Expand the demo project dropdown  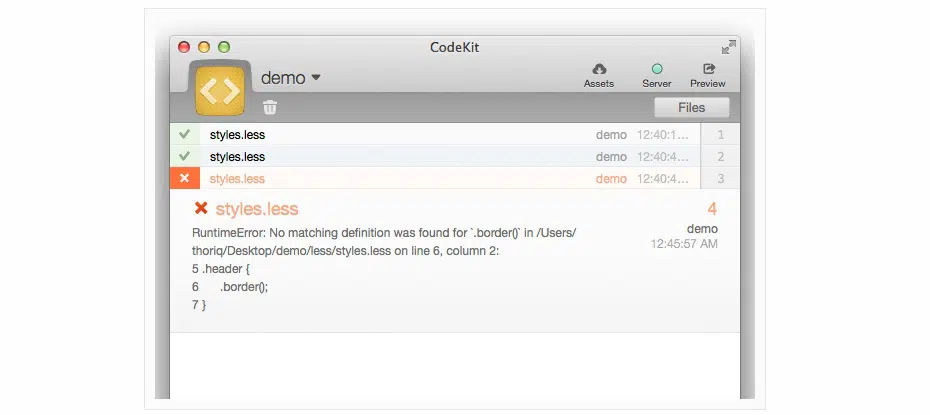(316, 77)
